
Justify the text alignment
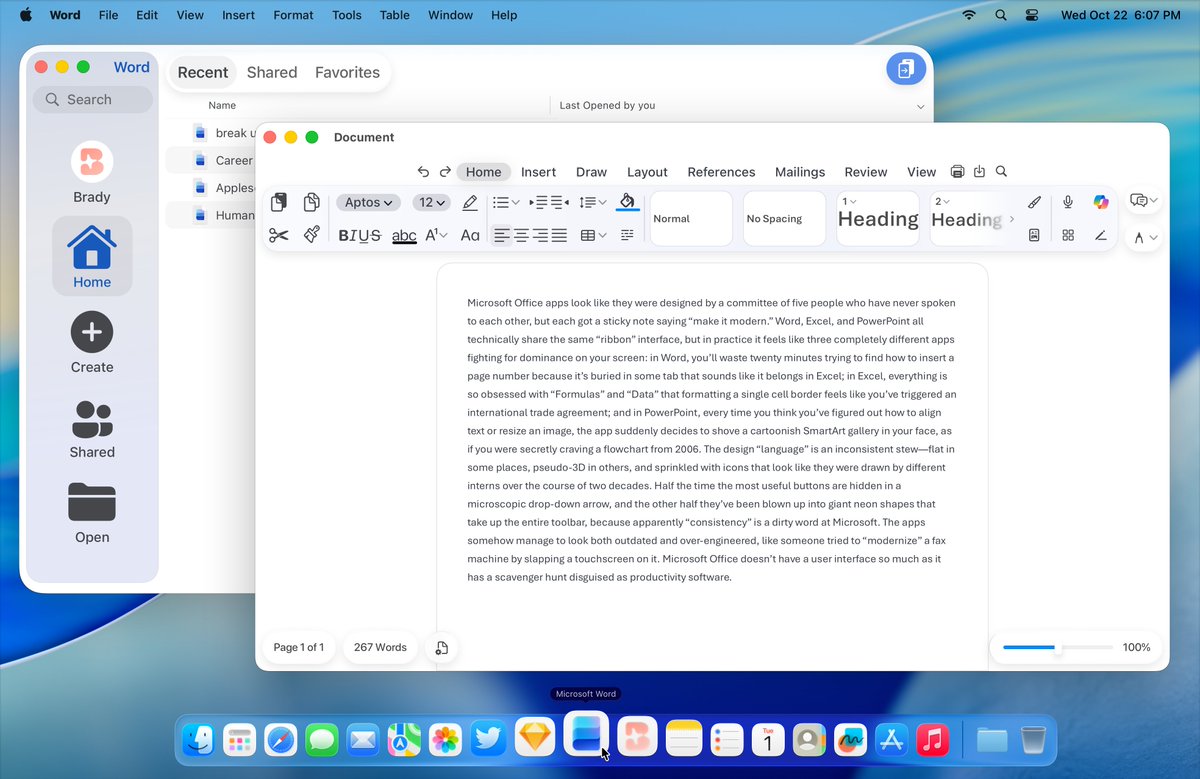pyautogui.click(x=559, y=235)
